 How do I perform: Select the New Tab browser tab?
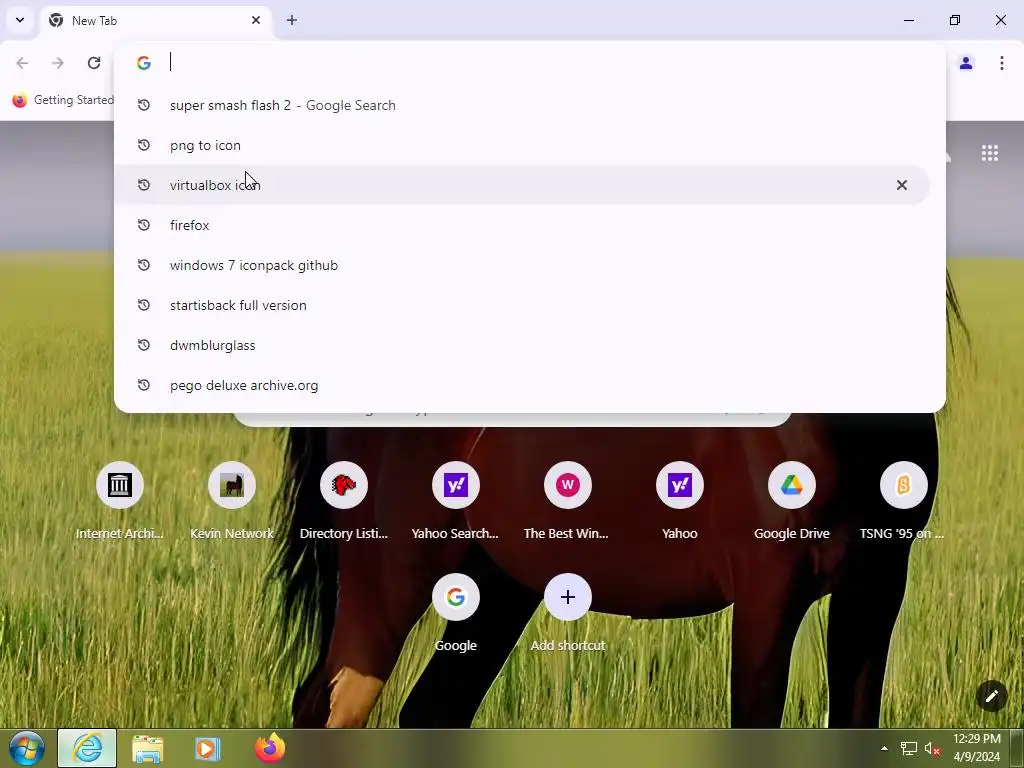click(x=157, y=20)
